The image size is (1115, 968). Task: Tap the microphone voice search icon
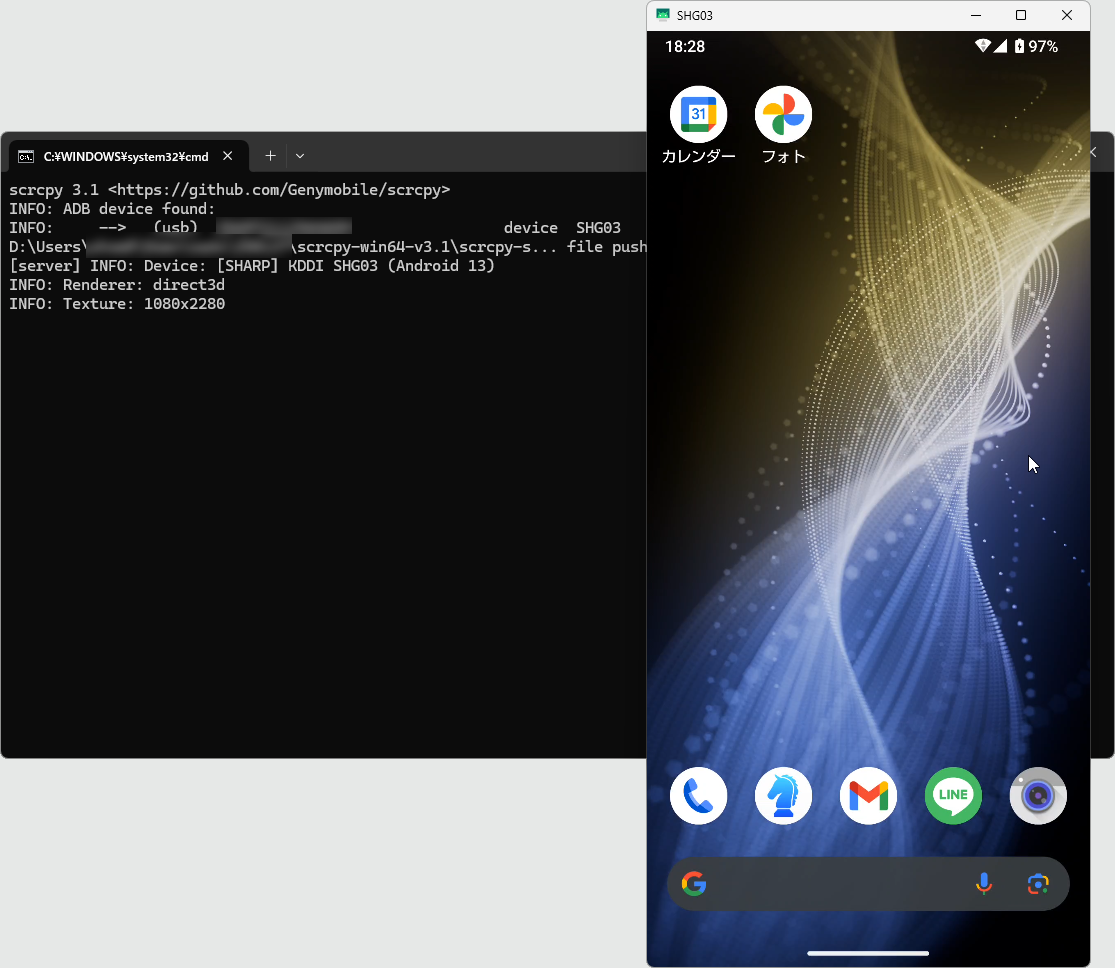pyautogui.click(x=984, y=884)
